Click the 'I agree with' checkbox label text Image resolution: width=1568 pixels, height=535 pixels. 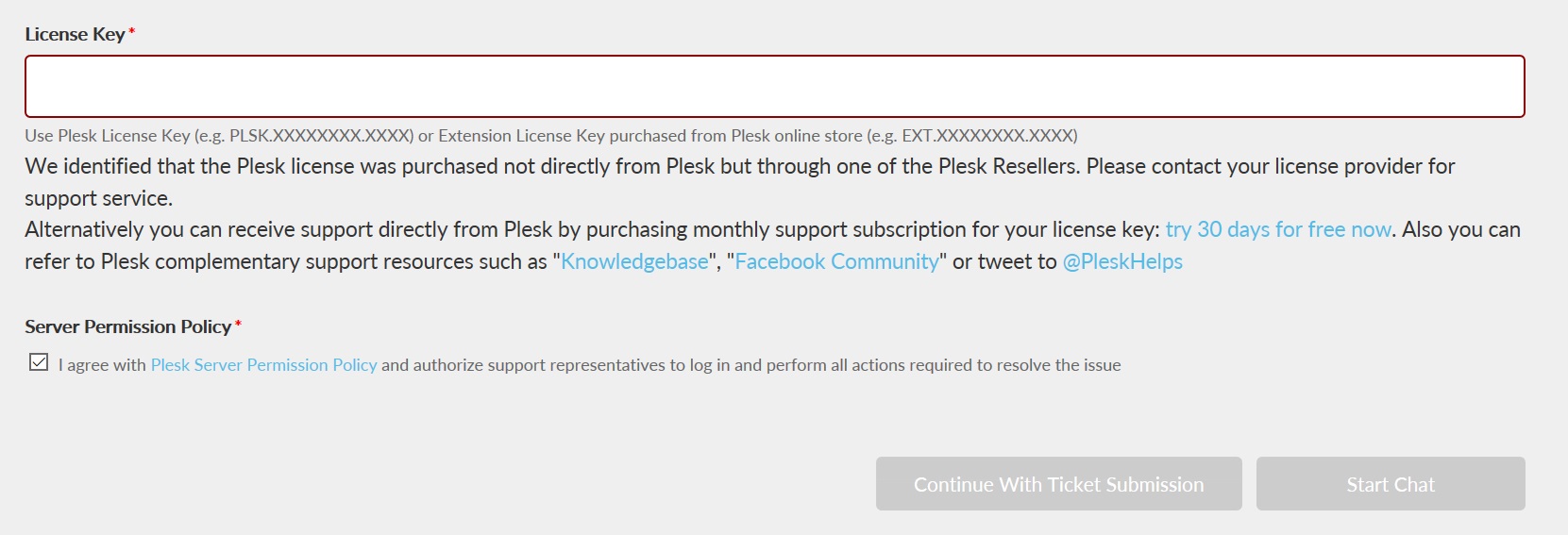coord(102,365)
